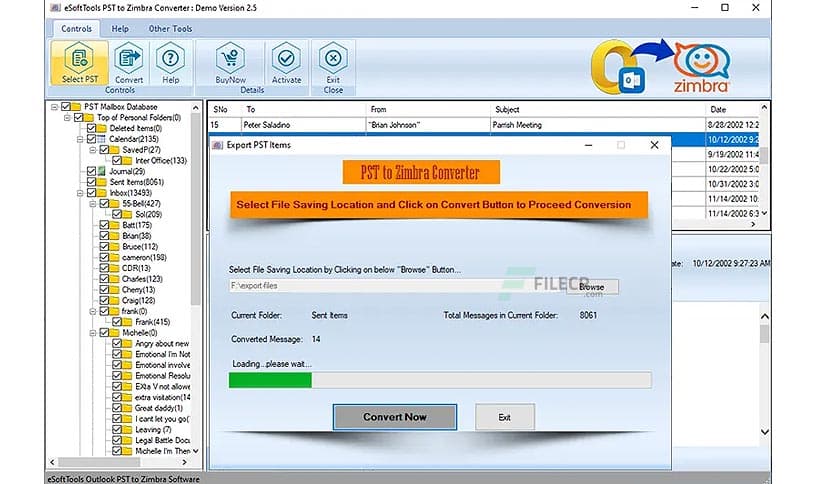Toggle the Top of Personal Folders checkbox
Screen dimensions: 836x484
click(78, 117)
